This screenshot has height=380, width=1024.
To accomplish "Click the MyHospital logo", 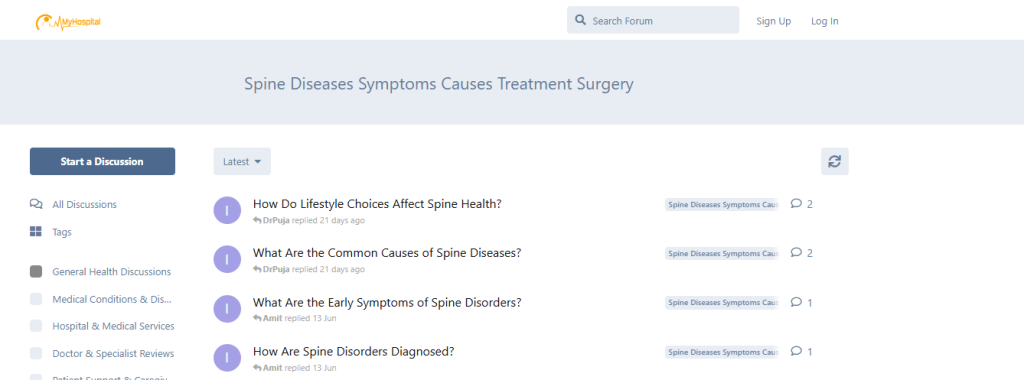I will coord(68,22).
